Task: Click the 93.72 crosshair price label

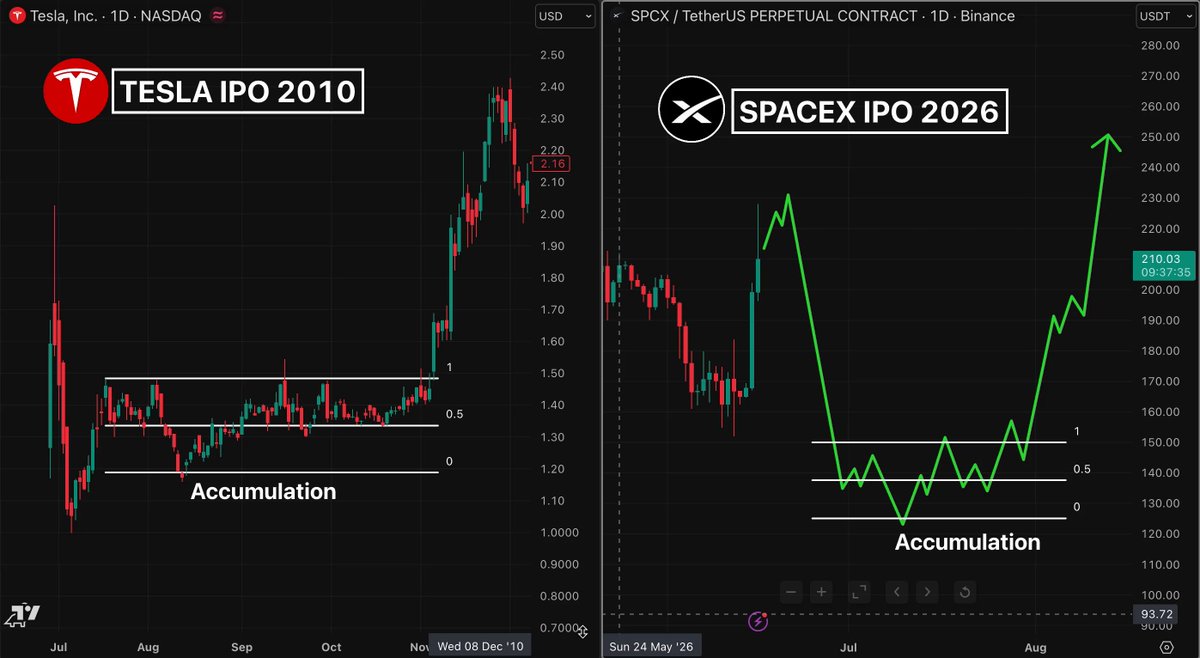Action: (1153, 614)
